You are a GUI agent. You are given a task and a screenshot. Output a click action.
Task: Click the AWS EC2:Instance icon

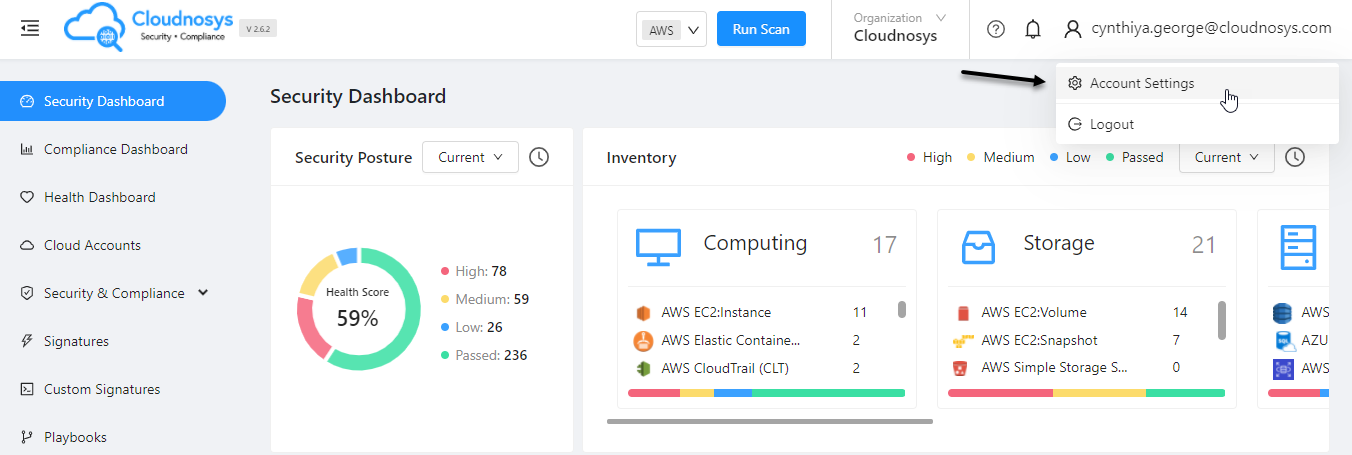(643, 313)
